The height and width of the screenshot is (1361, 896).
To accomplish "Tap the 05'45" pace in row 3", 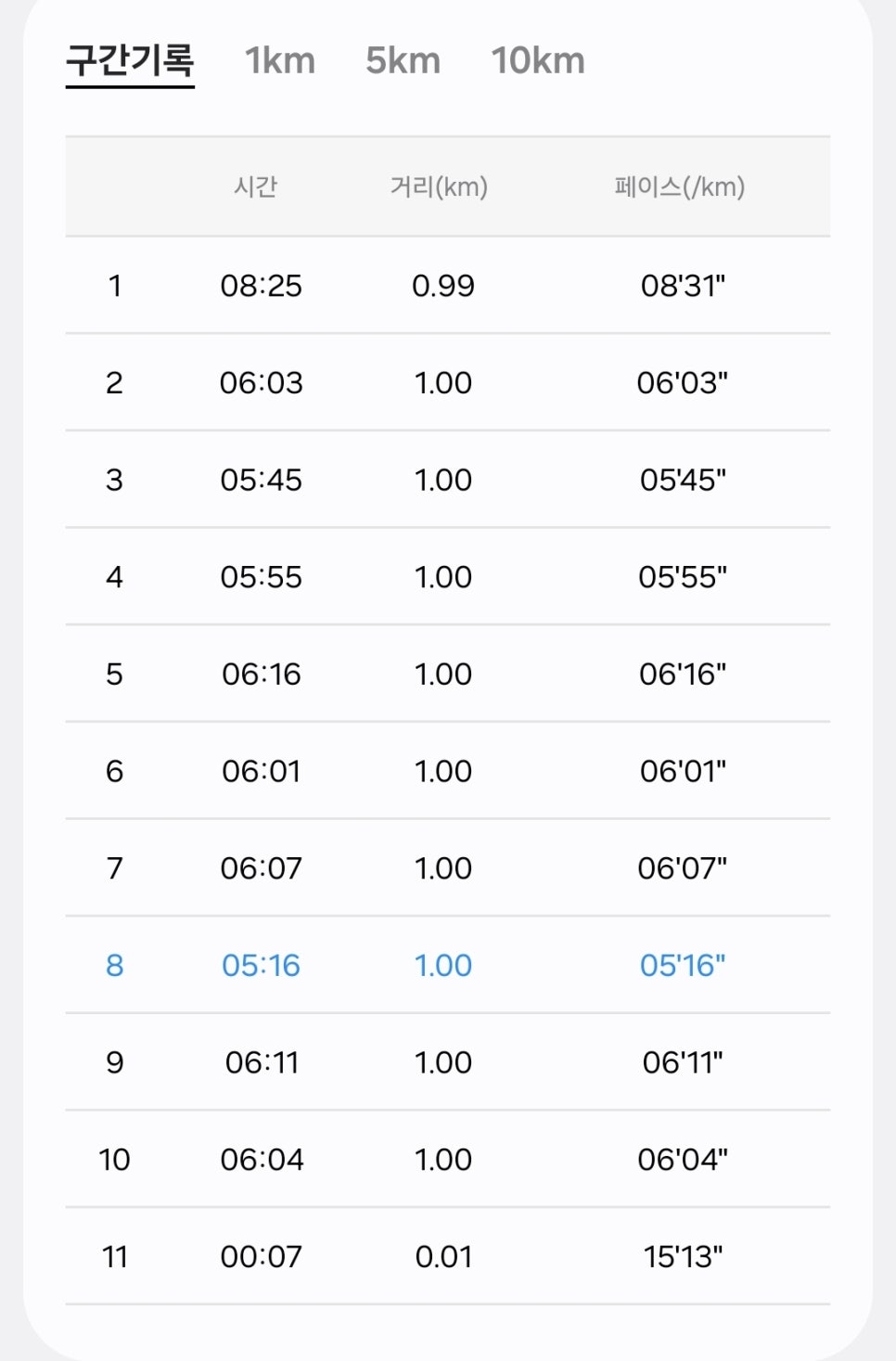I will (683, 480).
